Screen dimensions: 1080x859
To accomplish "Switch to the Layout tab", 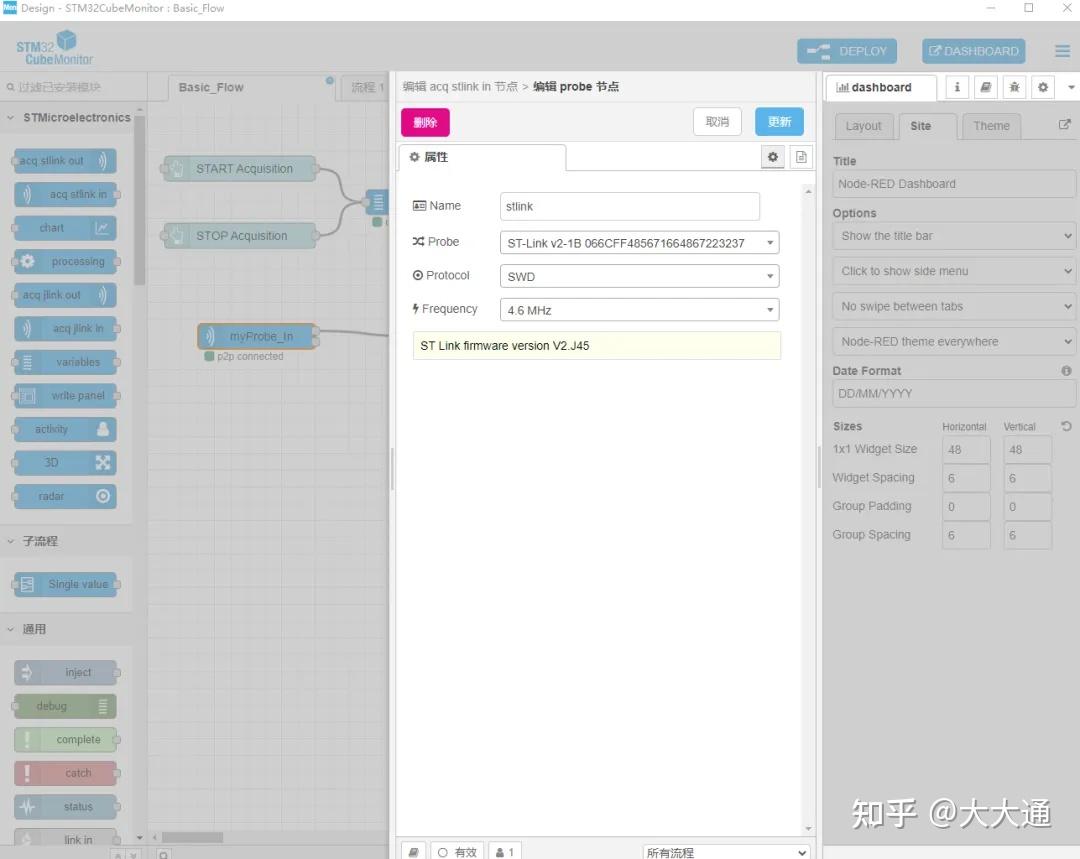I will [864, 126].
